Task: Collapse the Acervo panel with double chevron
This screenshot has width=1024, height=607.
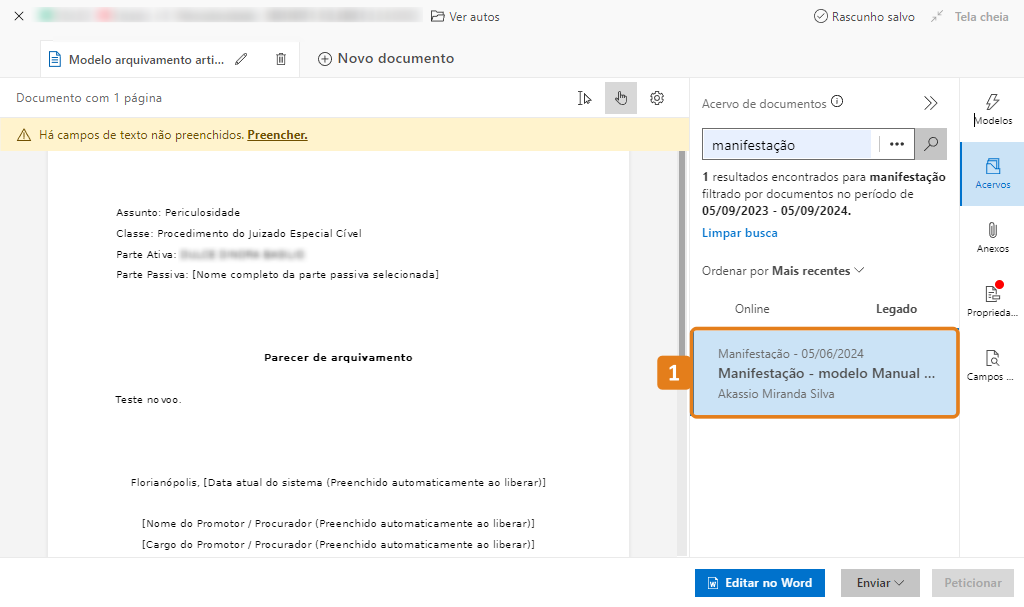Action: click(931, 103)
